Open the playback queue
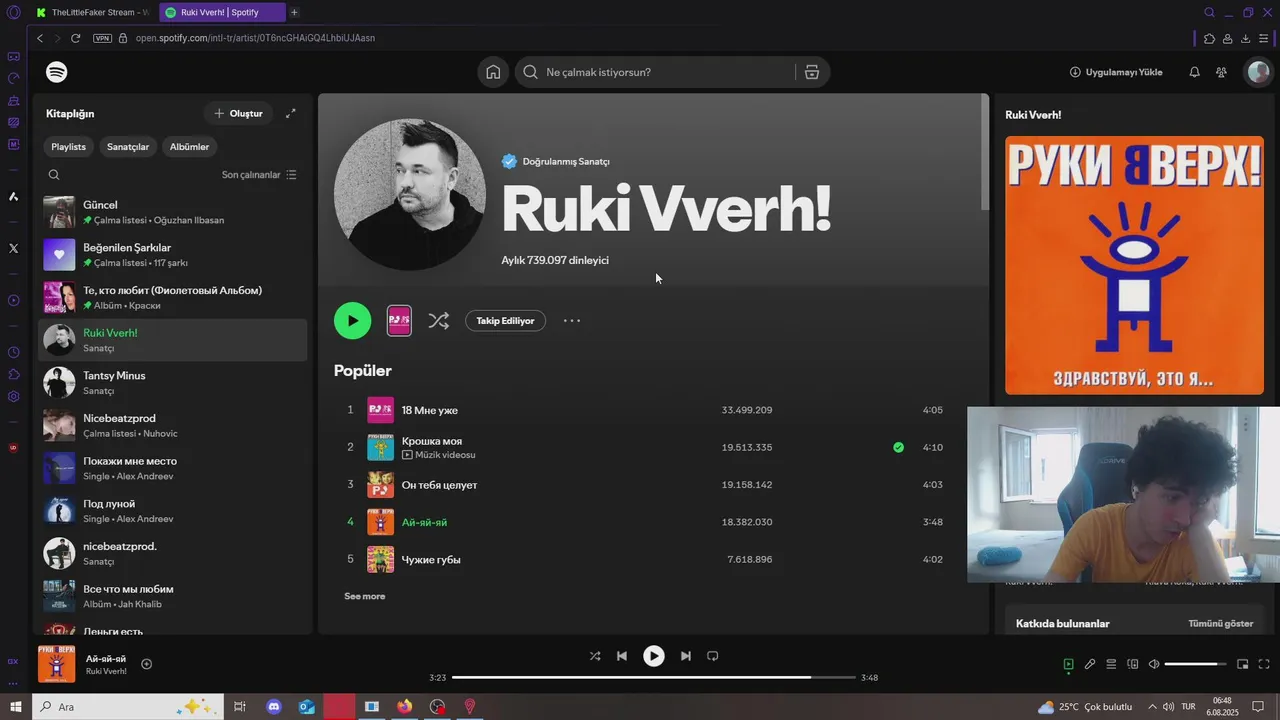Viewport: 1280px width, 720px height. click(1111, 664)
